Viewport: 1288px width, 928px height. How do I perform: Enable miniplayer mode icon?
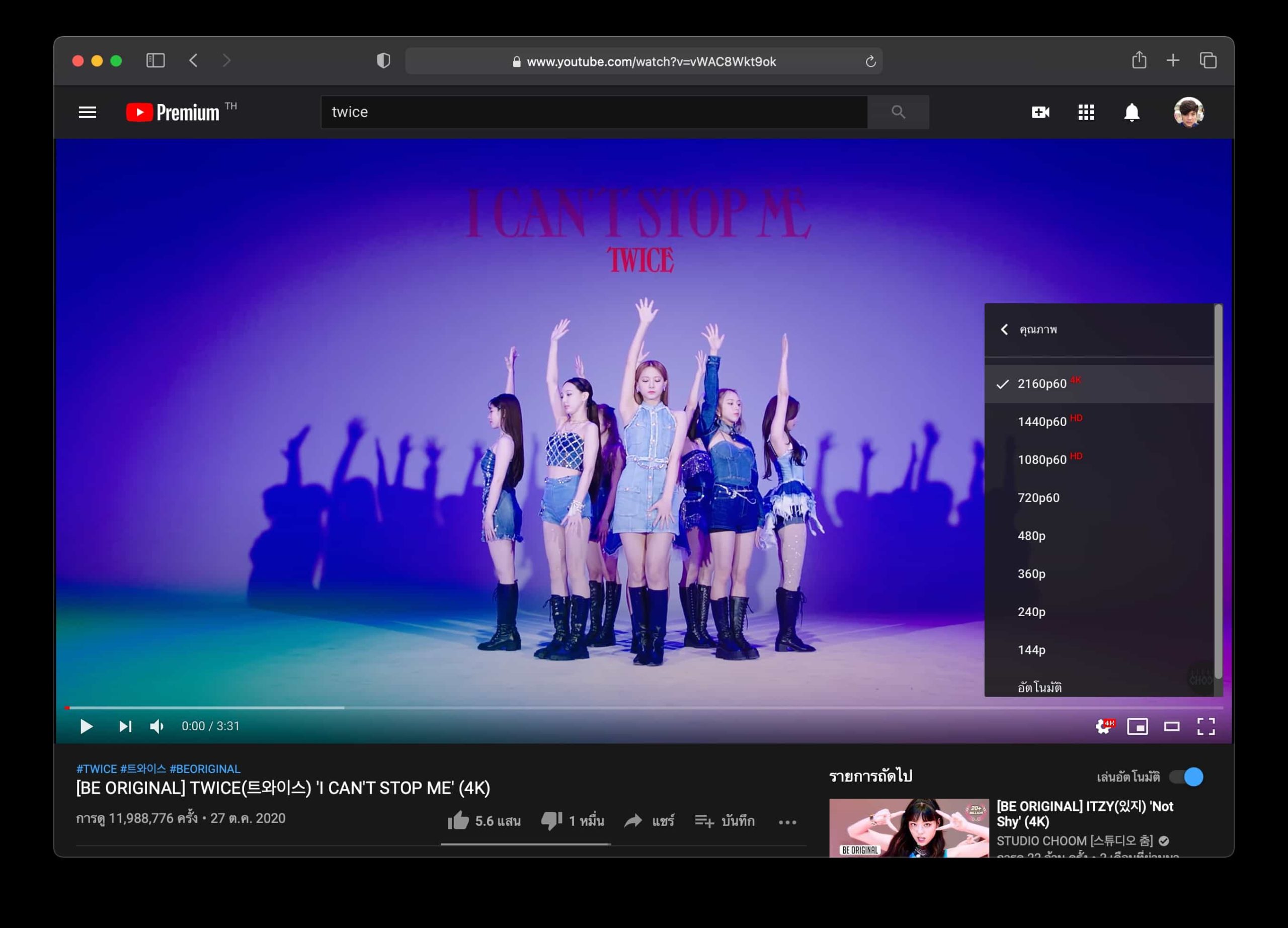point(1138,726)
